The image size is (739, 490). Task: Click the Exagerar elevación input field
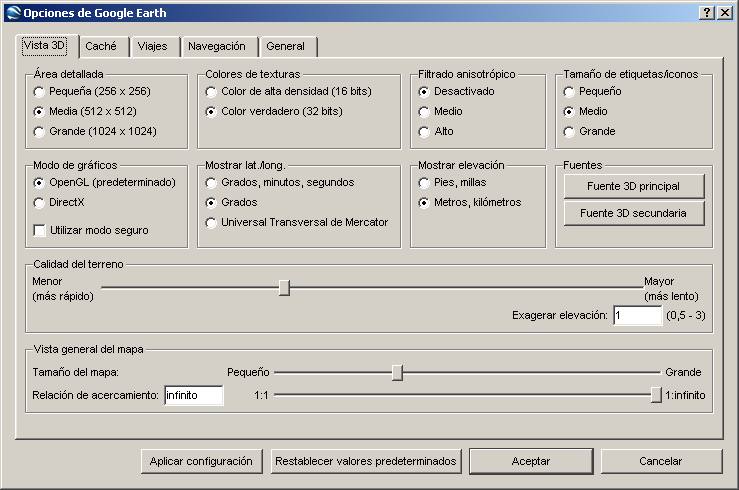[638, 316]
